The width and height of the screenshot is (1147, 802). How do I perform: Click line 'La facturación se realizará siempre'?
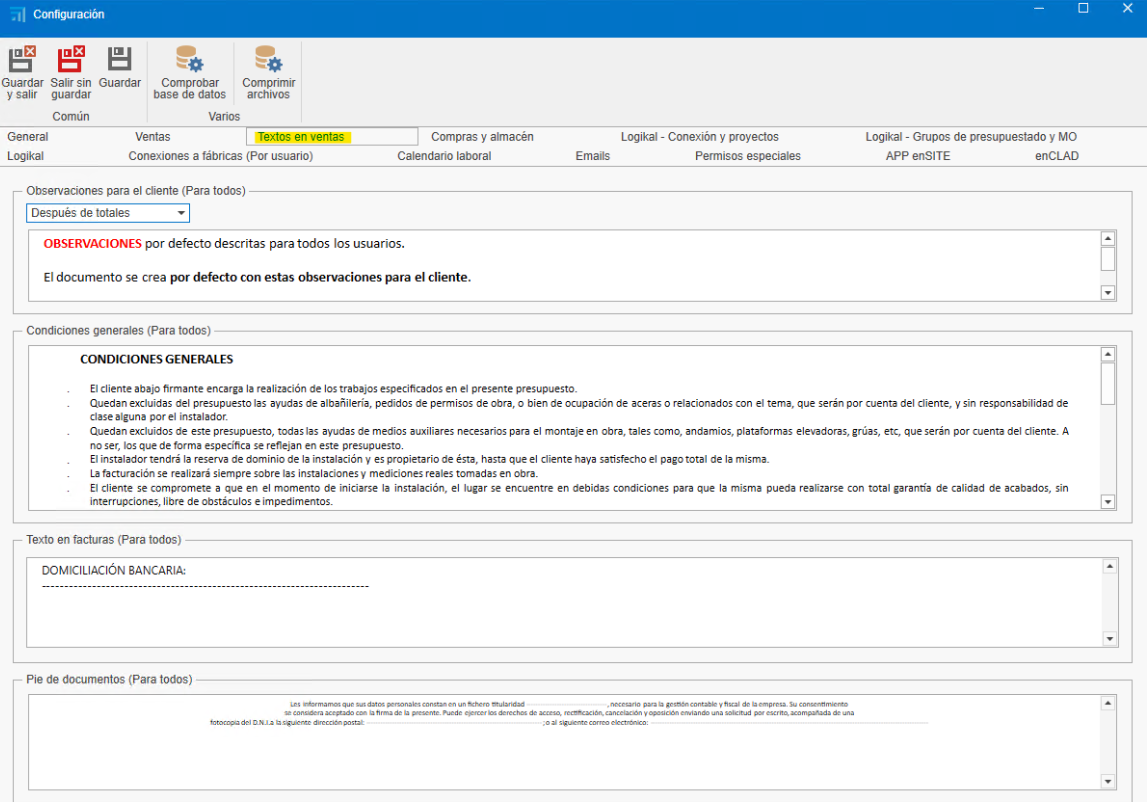(x=313, y=473)
